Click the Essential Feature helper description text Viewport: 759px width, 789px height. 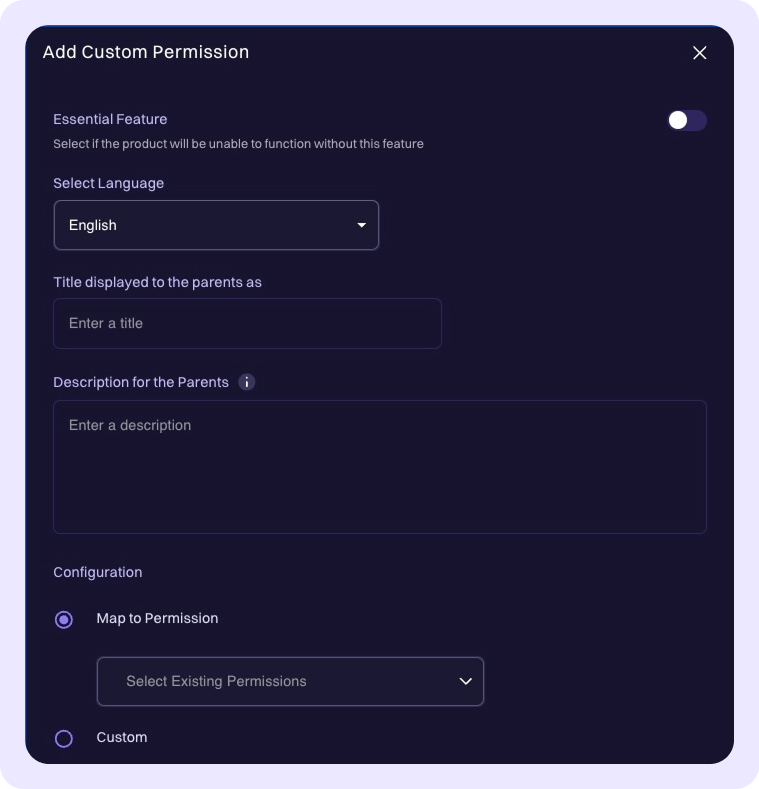click(238, 144)
